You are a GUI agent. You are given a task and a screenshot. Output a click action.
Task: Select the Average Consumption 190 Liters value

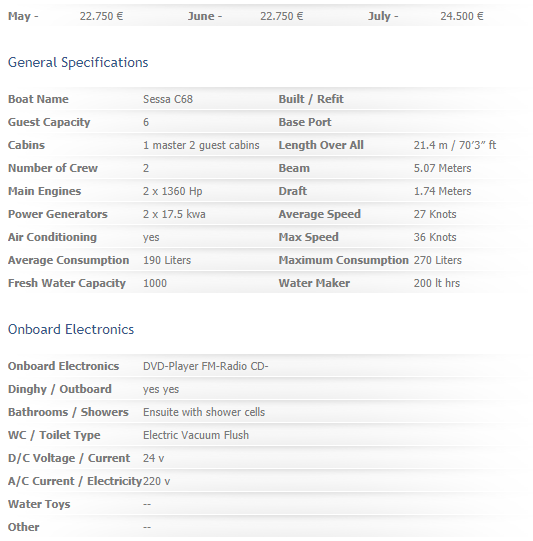click(x=167, y=260)
